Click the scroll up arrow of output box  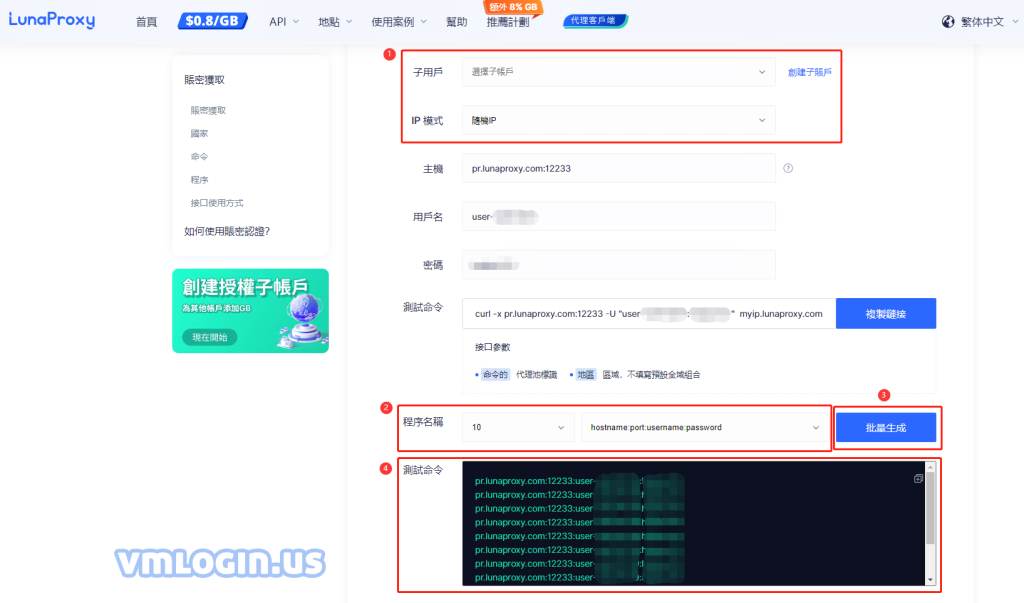[930, 467]
